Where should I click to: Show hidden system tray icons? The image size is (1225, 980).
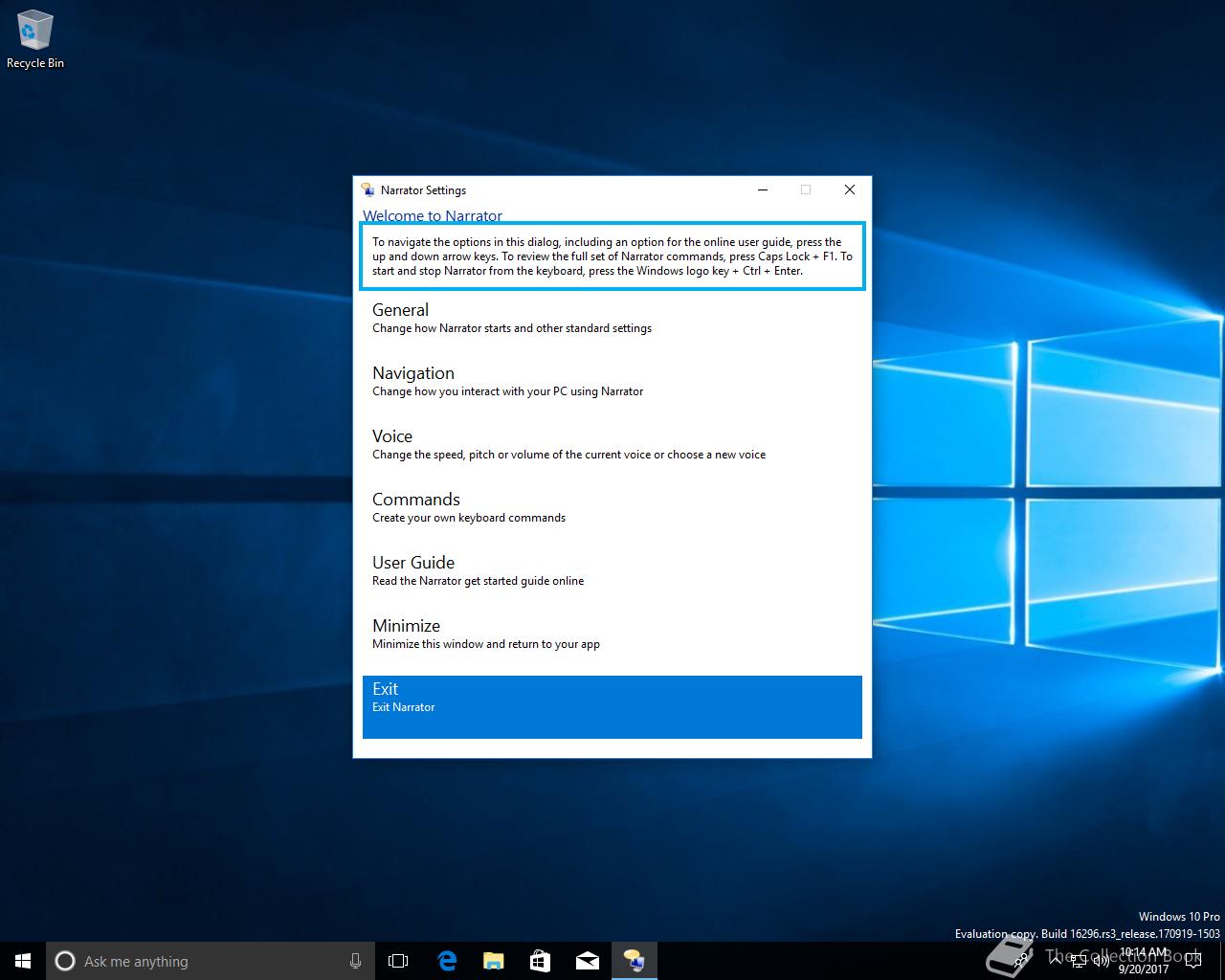[x=1056, y=961]
